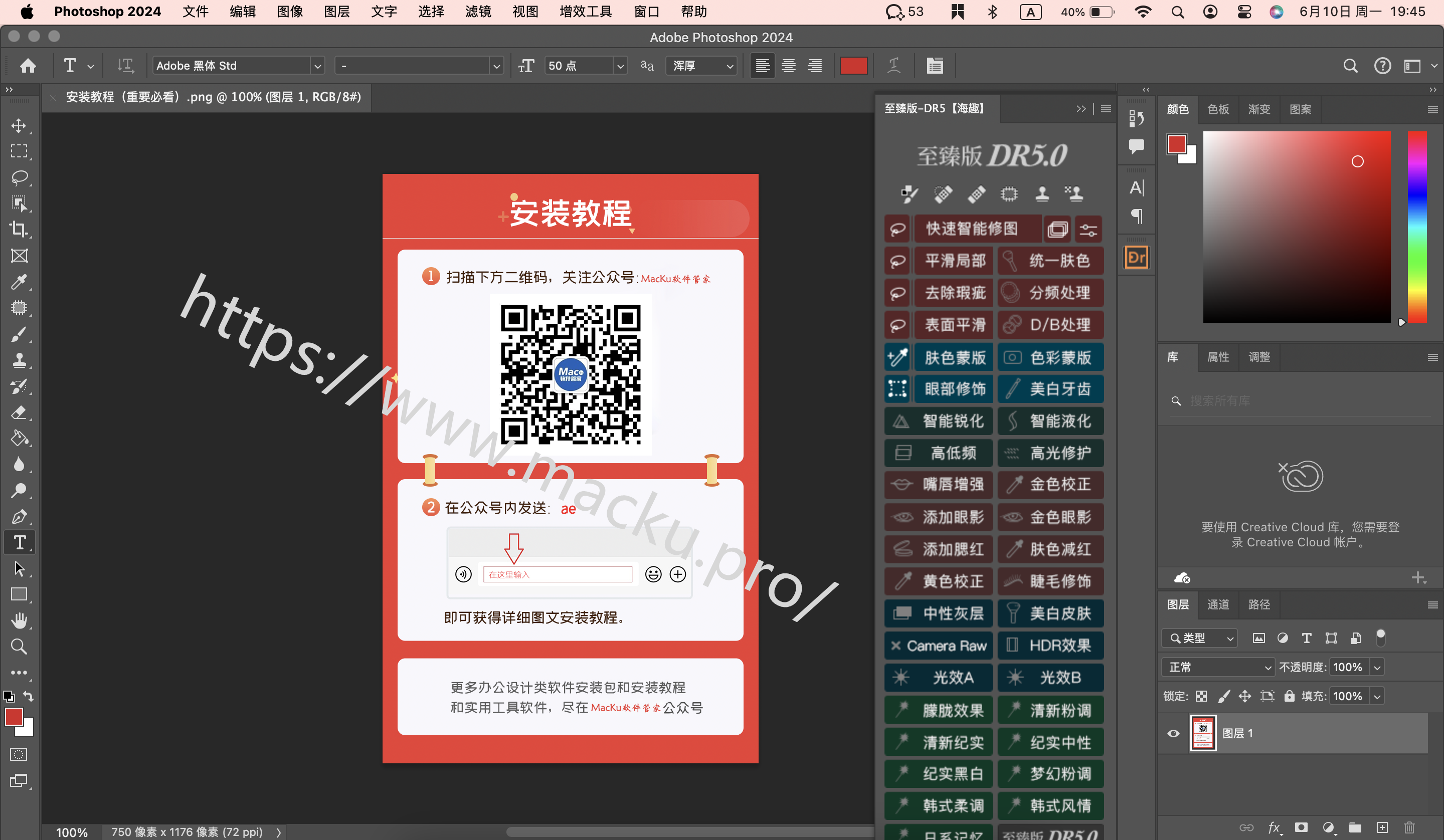Image resolution: width=1444 pixels, height=840 pixels.
Task: Switch to the 通道 tab
Action: 1218,604
